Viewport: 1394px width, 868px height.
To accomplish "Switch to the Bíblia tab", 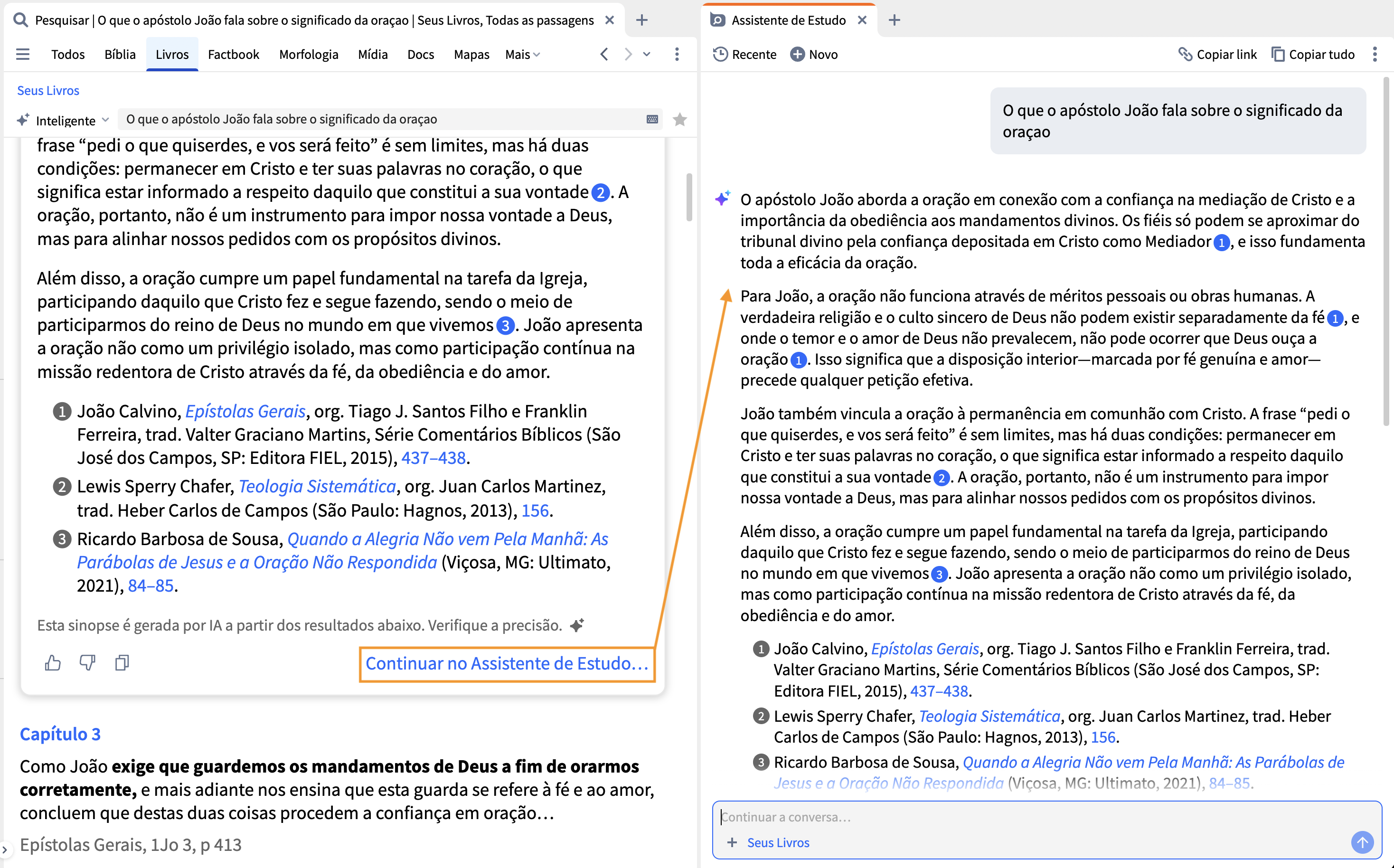I will click(x=120, y=55).
